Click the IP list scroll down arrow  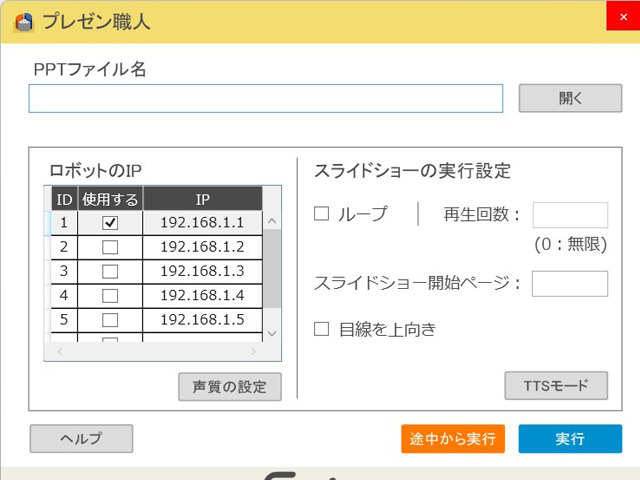(272, 333)
